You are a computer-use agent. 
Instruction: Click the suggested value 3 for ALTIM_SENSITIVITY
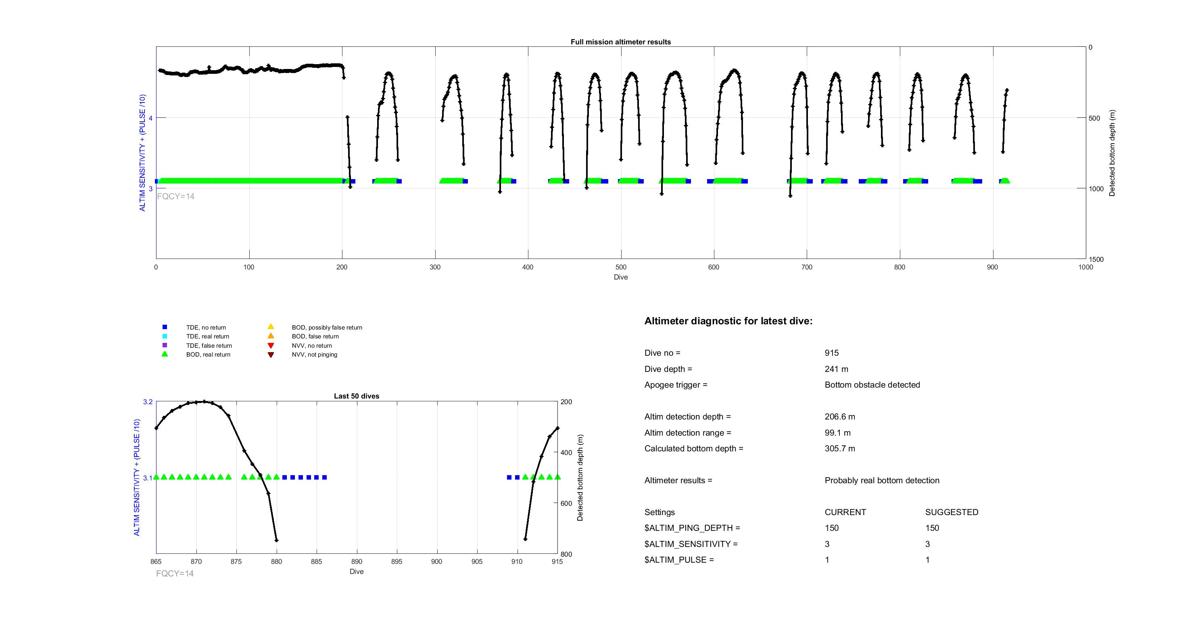coord(927,544)
